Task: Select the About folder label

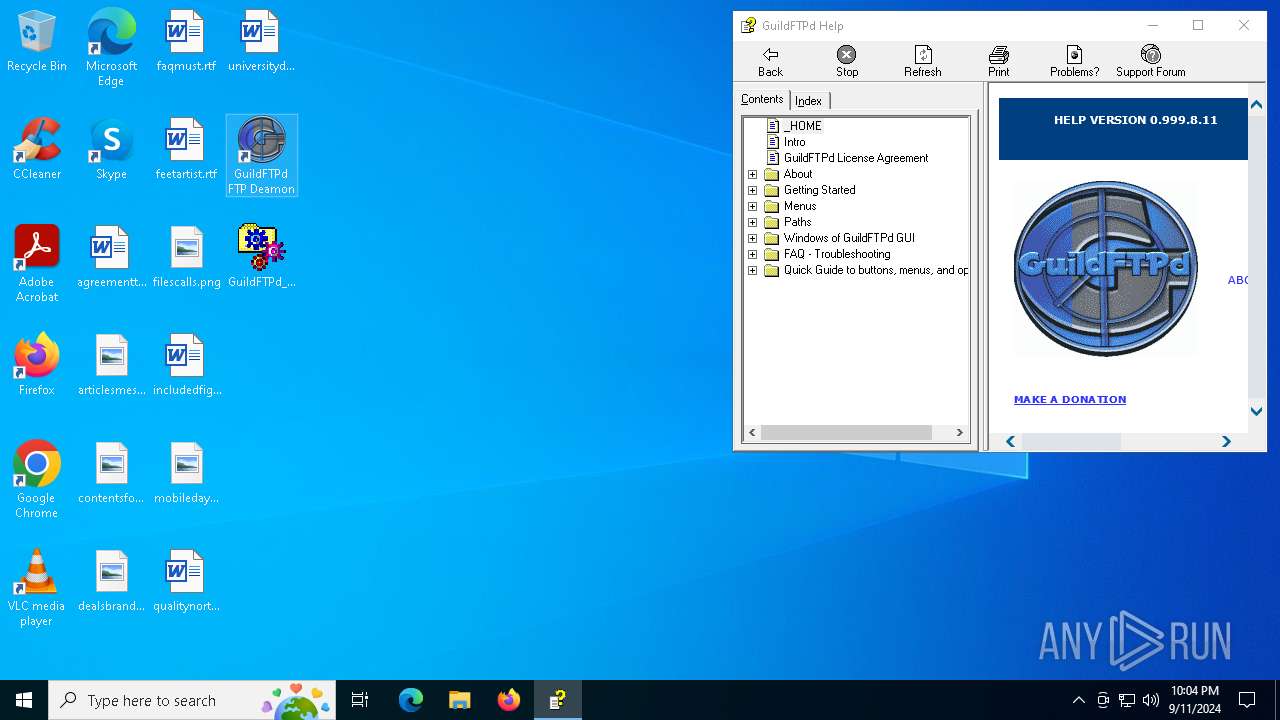Action: point(798,174)
